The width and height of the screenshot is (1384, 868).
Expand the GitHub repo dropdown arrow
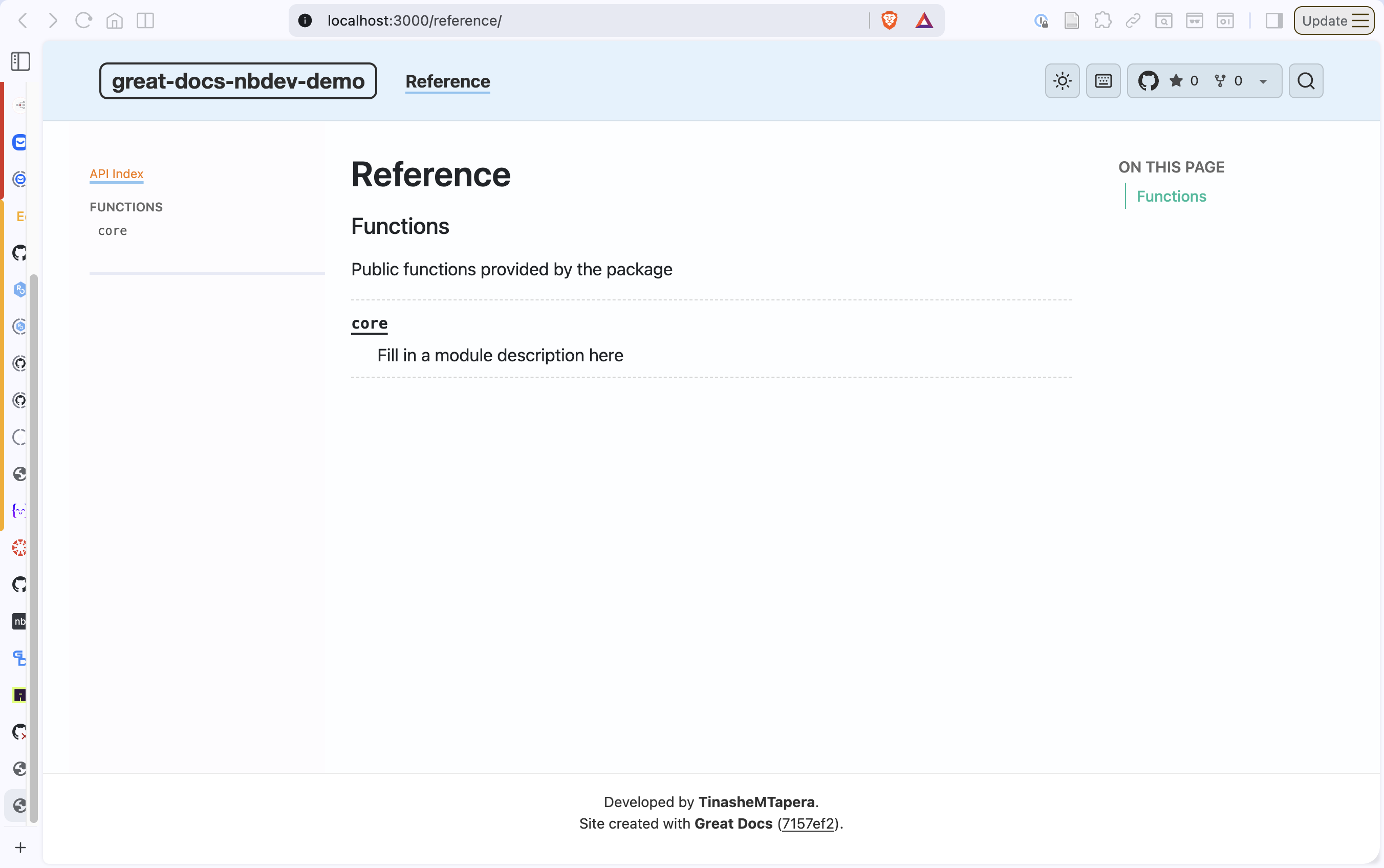click(1263, 81)
